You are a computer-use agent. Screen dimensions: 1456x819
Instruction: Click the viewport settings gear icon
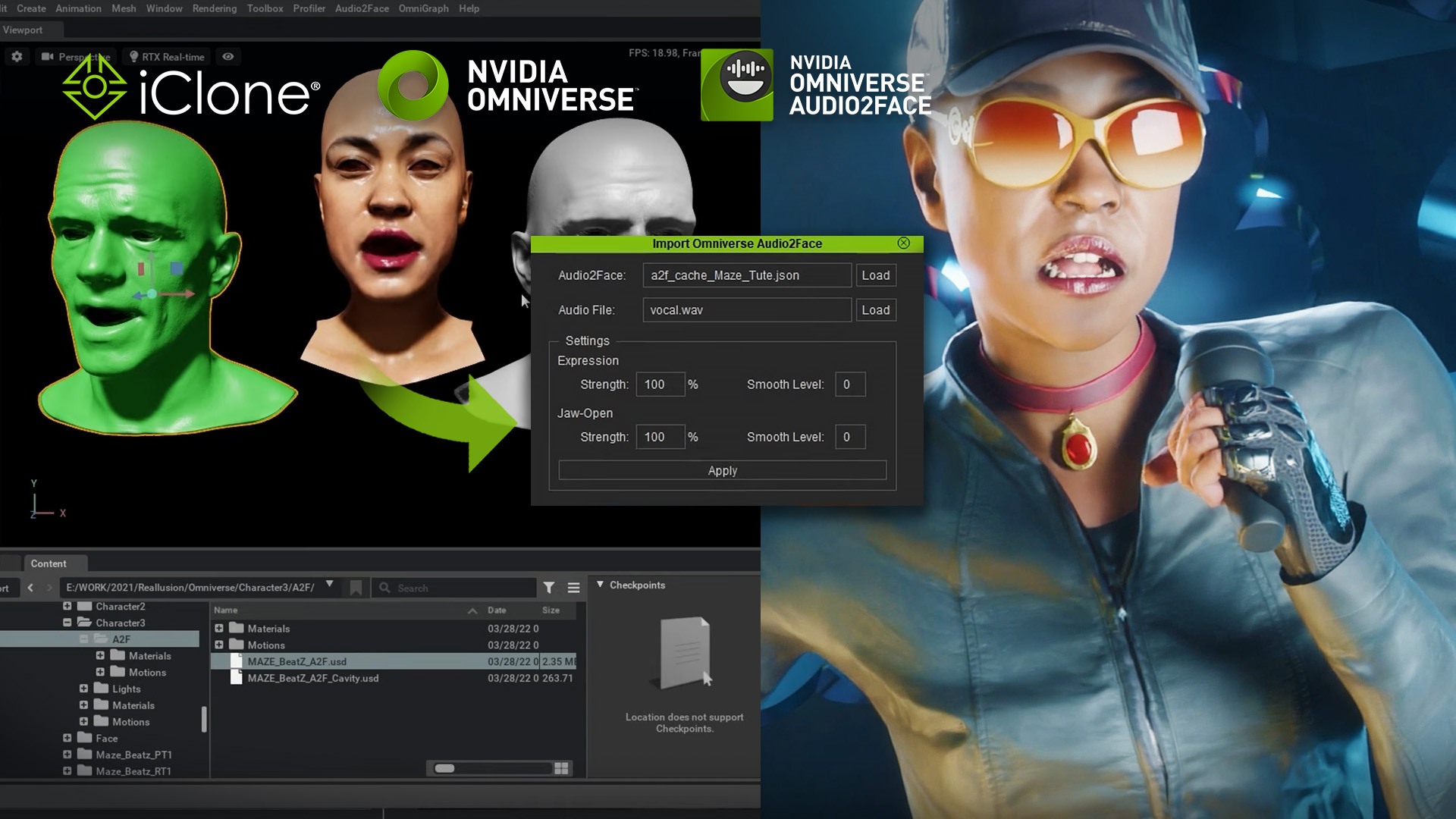tap(17, 57)
